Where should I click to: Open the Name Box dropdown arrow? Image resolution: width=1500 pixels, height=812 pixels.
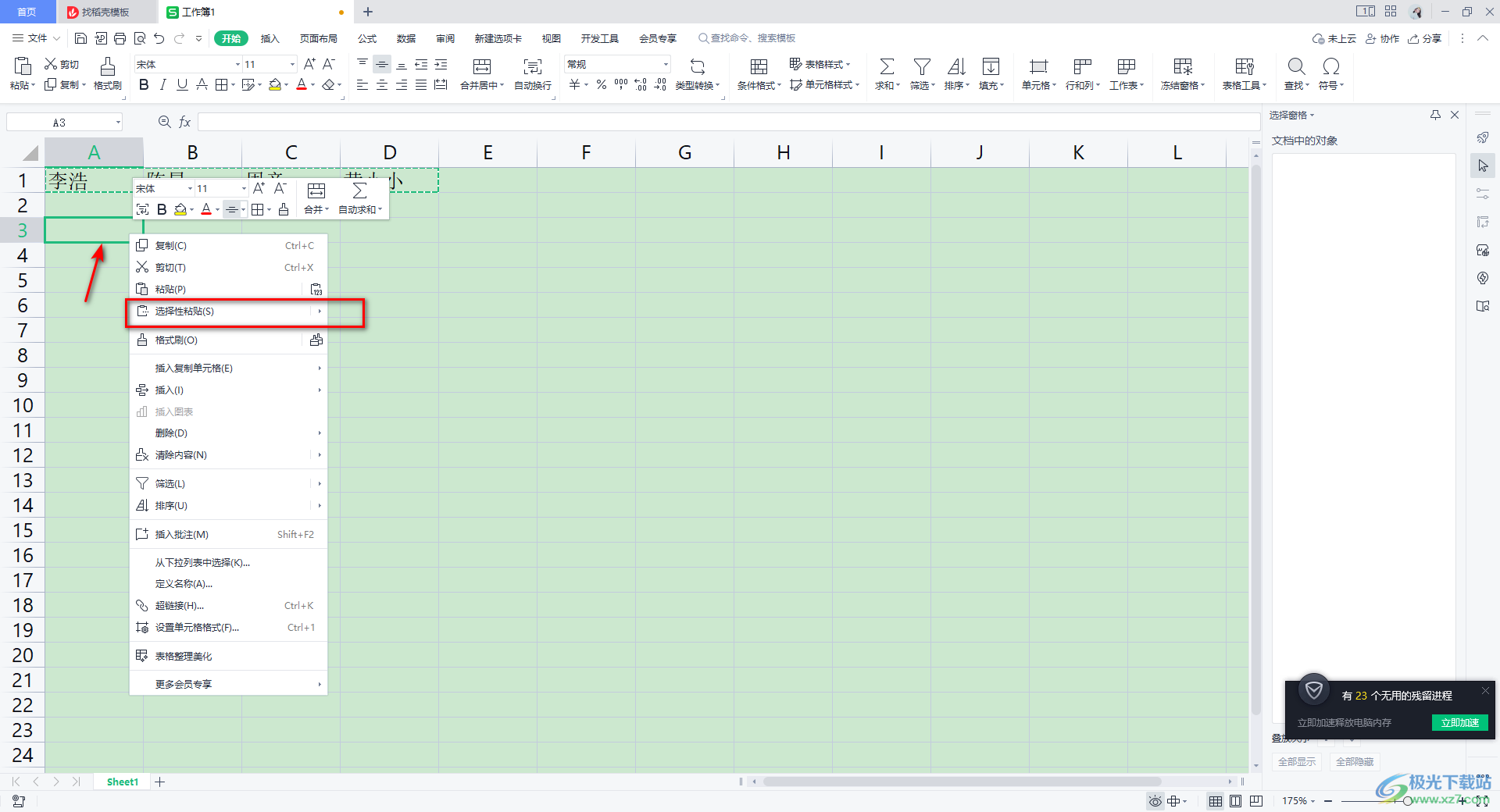(118, 122)
